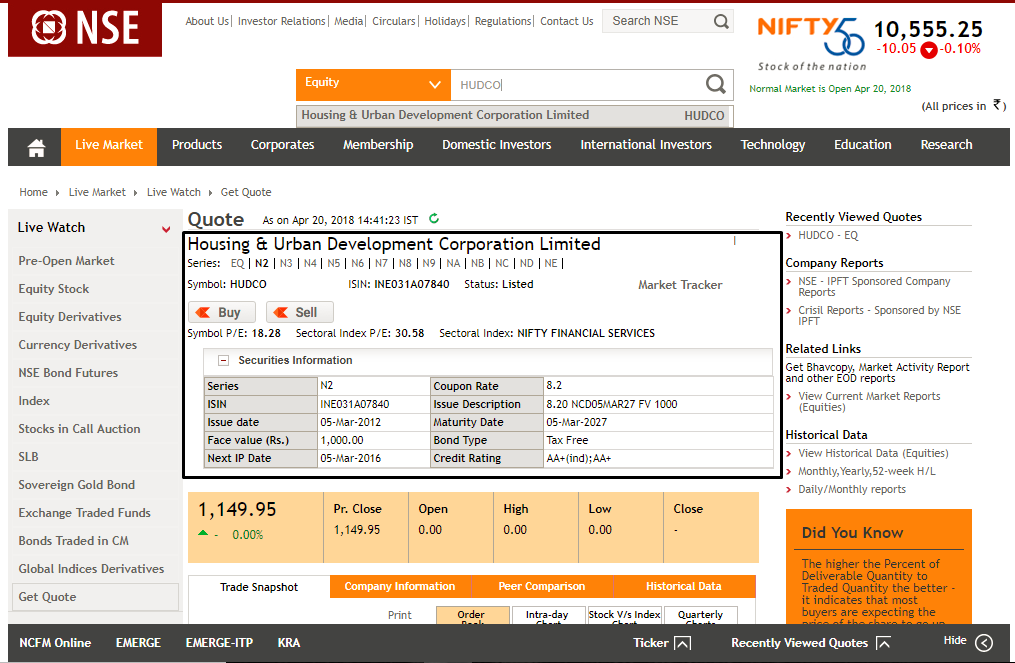Select the EQ series link

(238, 264)
